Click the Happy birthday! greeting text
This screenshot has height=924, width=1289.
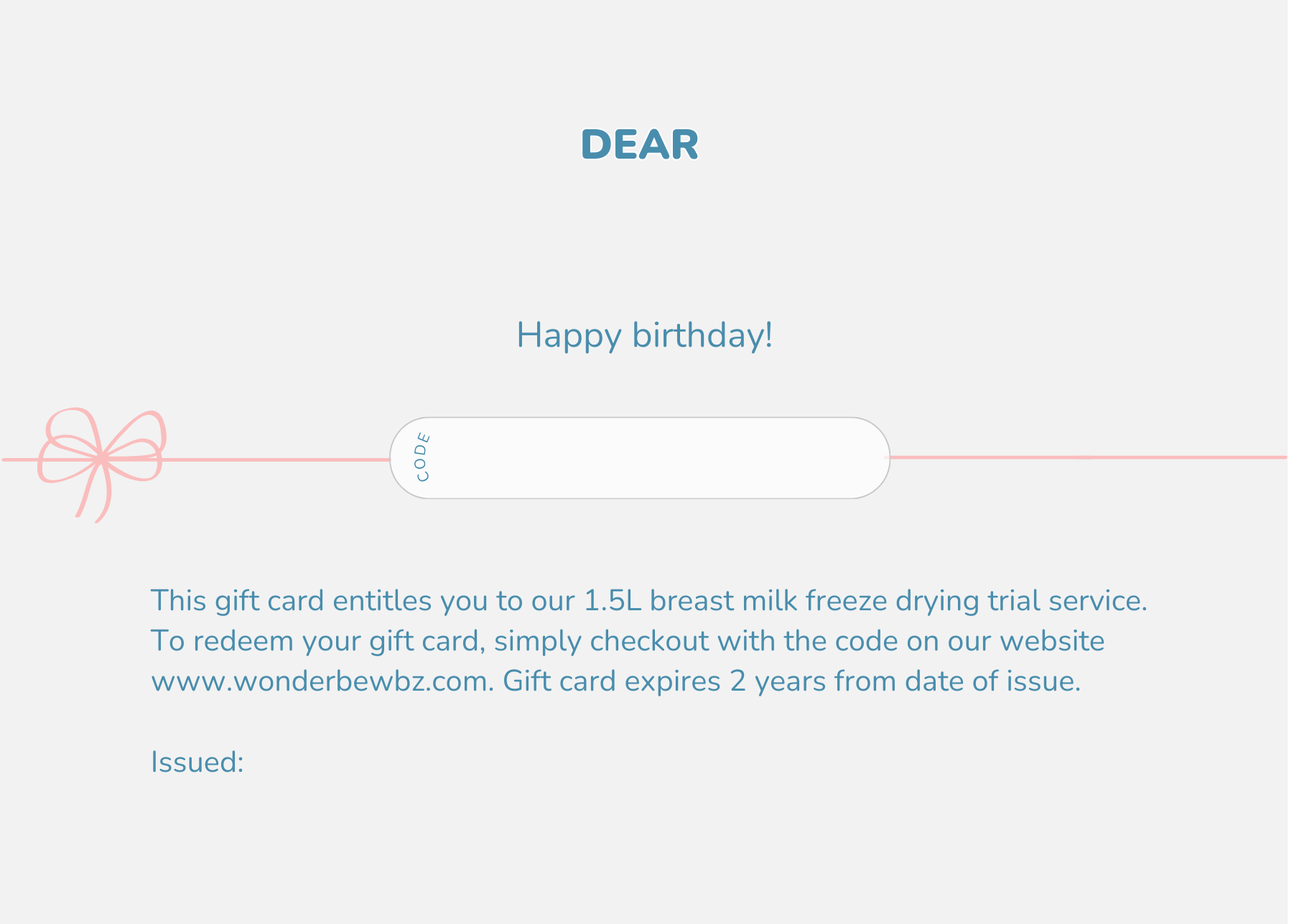644,335
